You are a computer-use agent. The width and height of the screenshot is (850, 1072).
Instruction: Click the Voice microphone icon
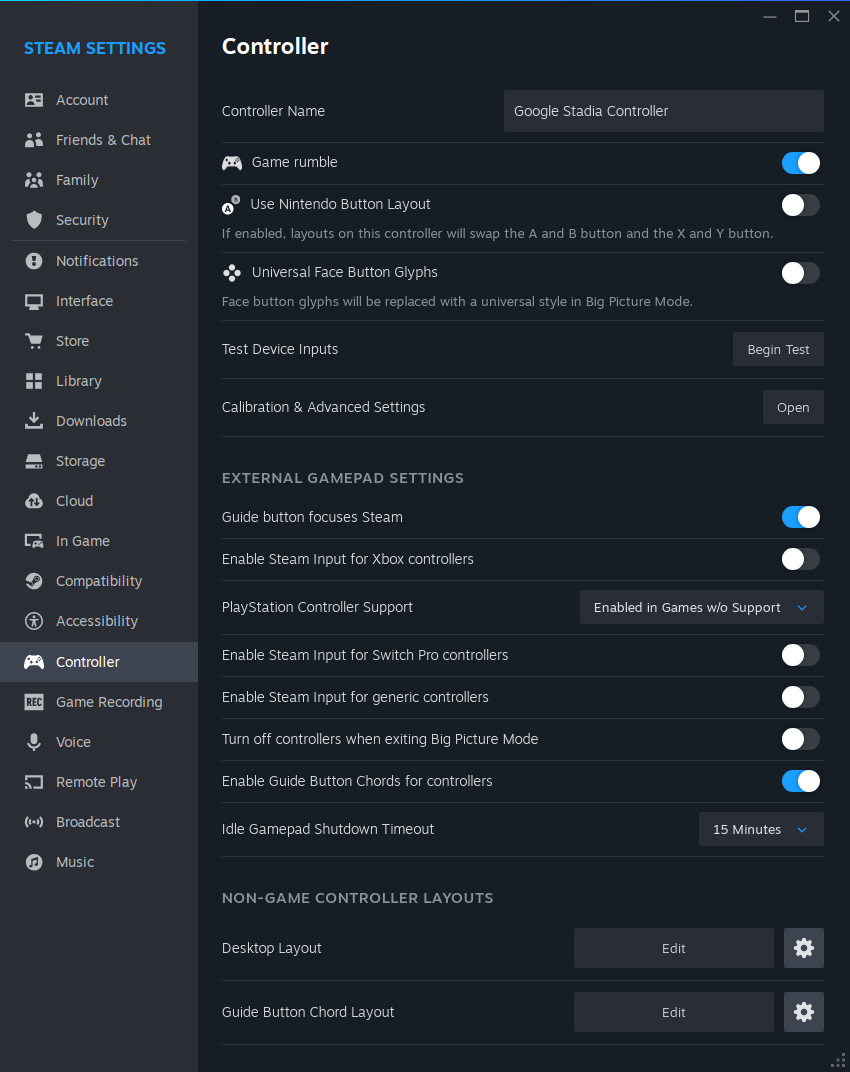point(34,742)
